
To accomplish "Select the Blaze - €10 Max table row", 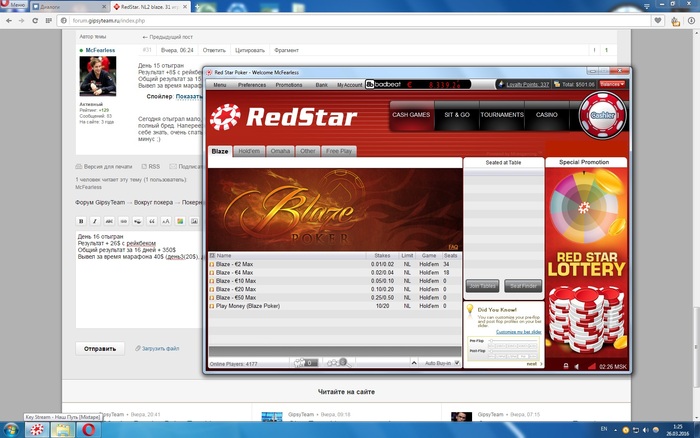I will (x=335, y=281).
